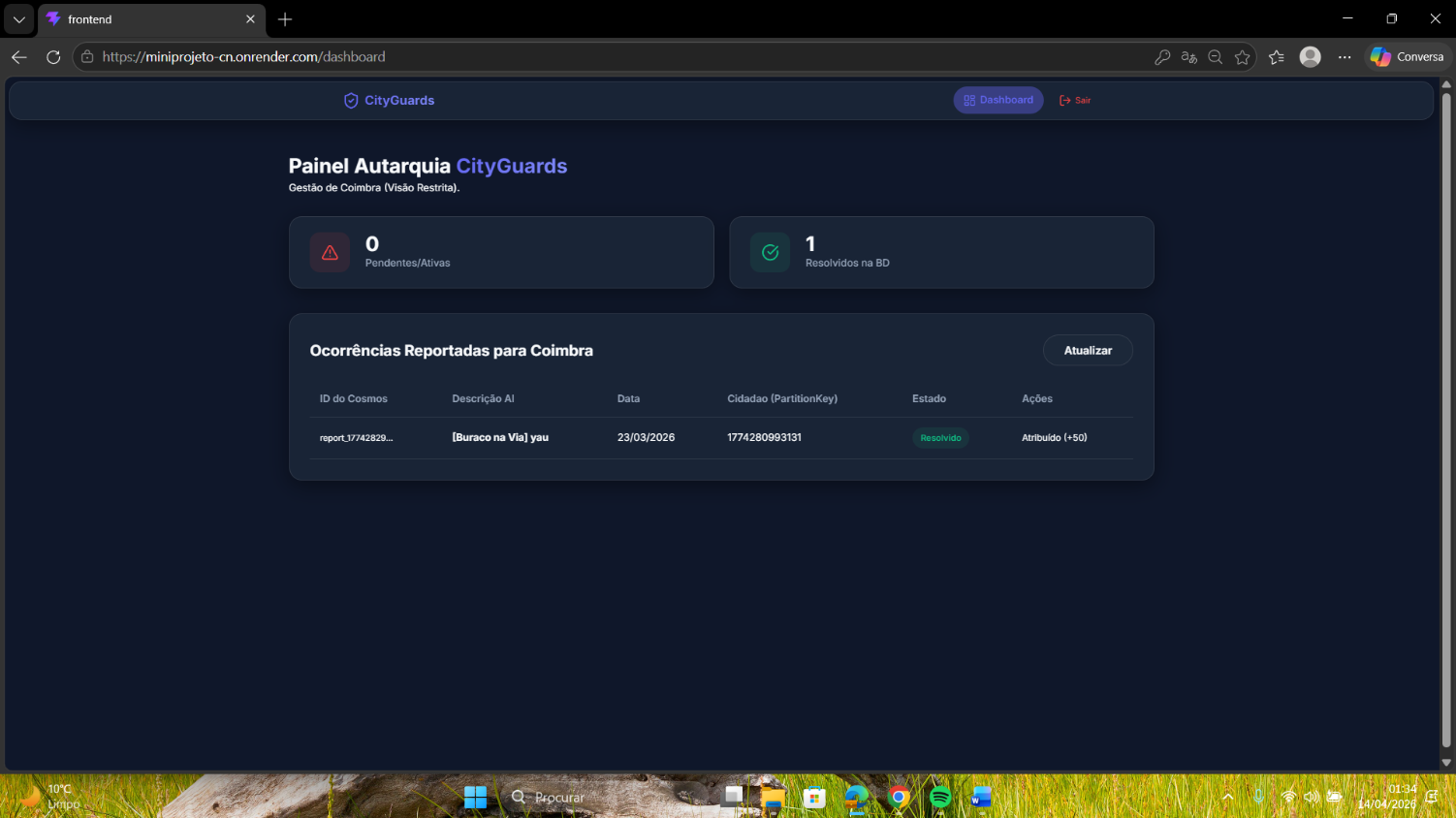Click the "ID do Cosmos" column header

353,398
